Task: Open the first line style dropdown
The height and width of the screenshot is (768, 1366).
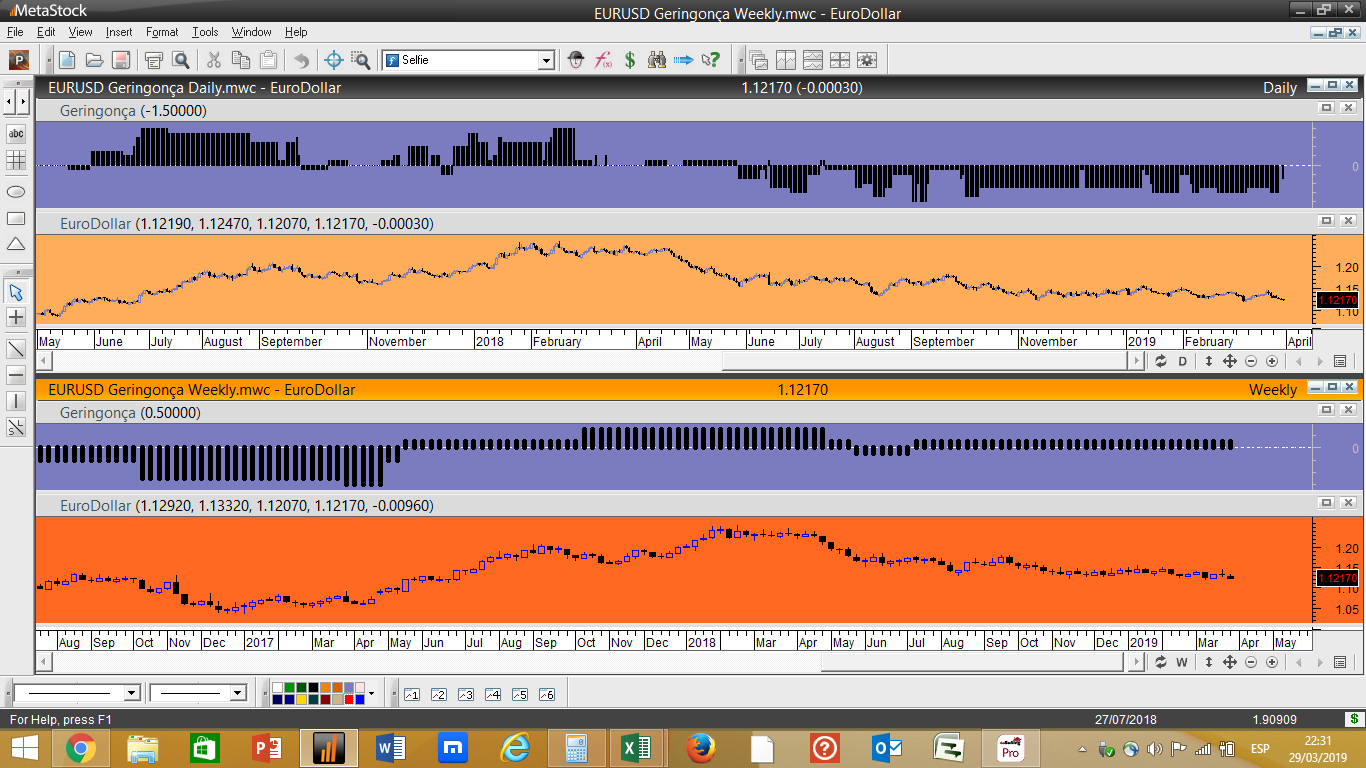Action: click(131, 693)
